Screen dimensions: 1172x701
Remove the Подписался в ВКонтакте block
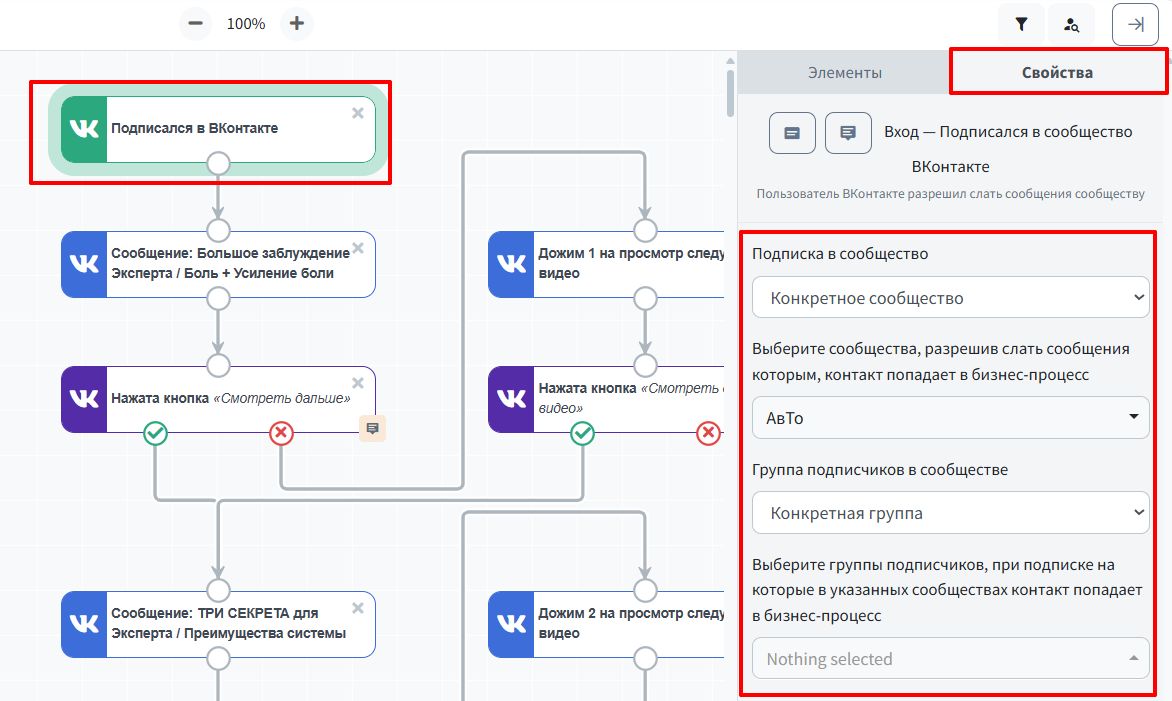pos(358,113)
